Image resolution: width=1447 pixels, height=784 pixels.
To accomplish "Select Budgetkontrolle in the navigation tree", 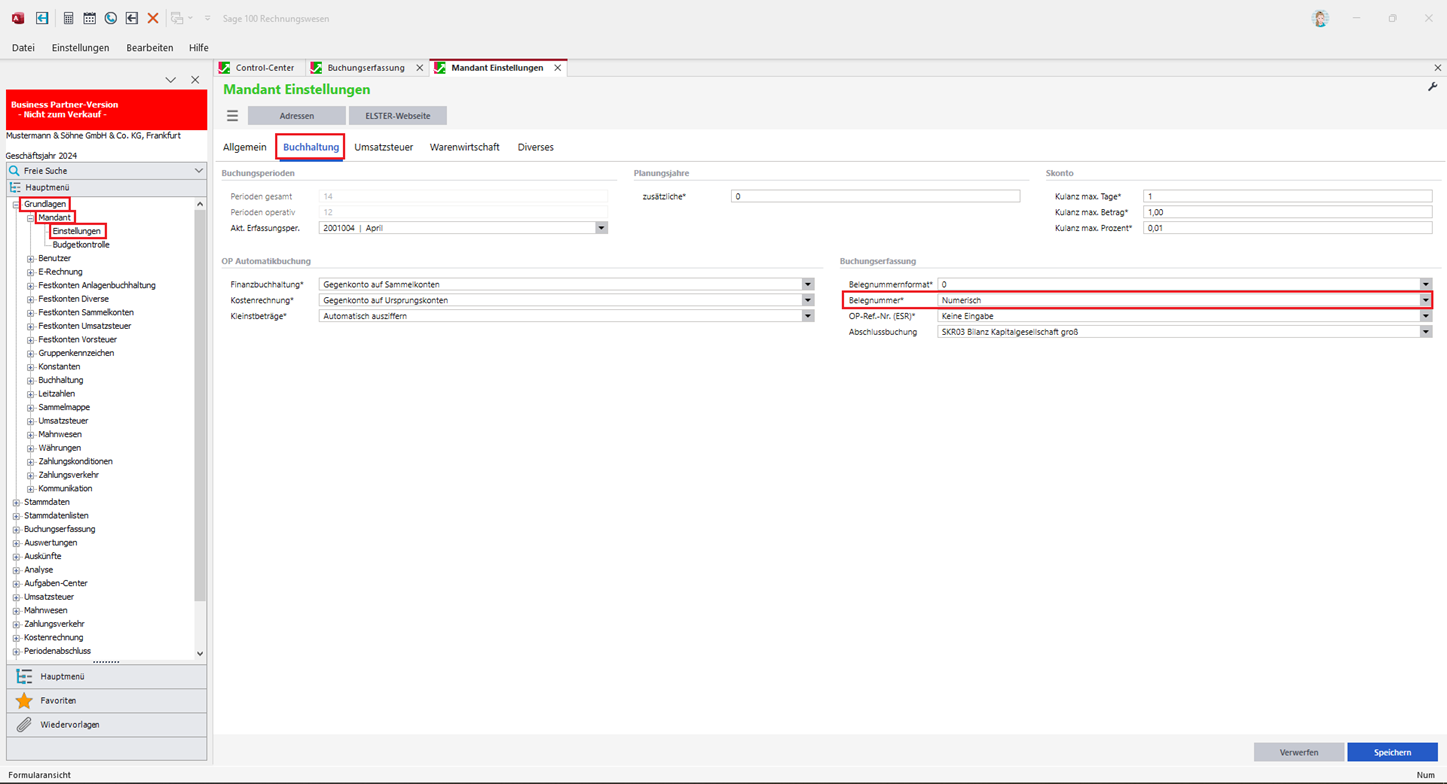I will click(81, 245).
